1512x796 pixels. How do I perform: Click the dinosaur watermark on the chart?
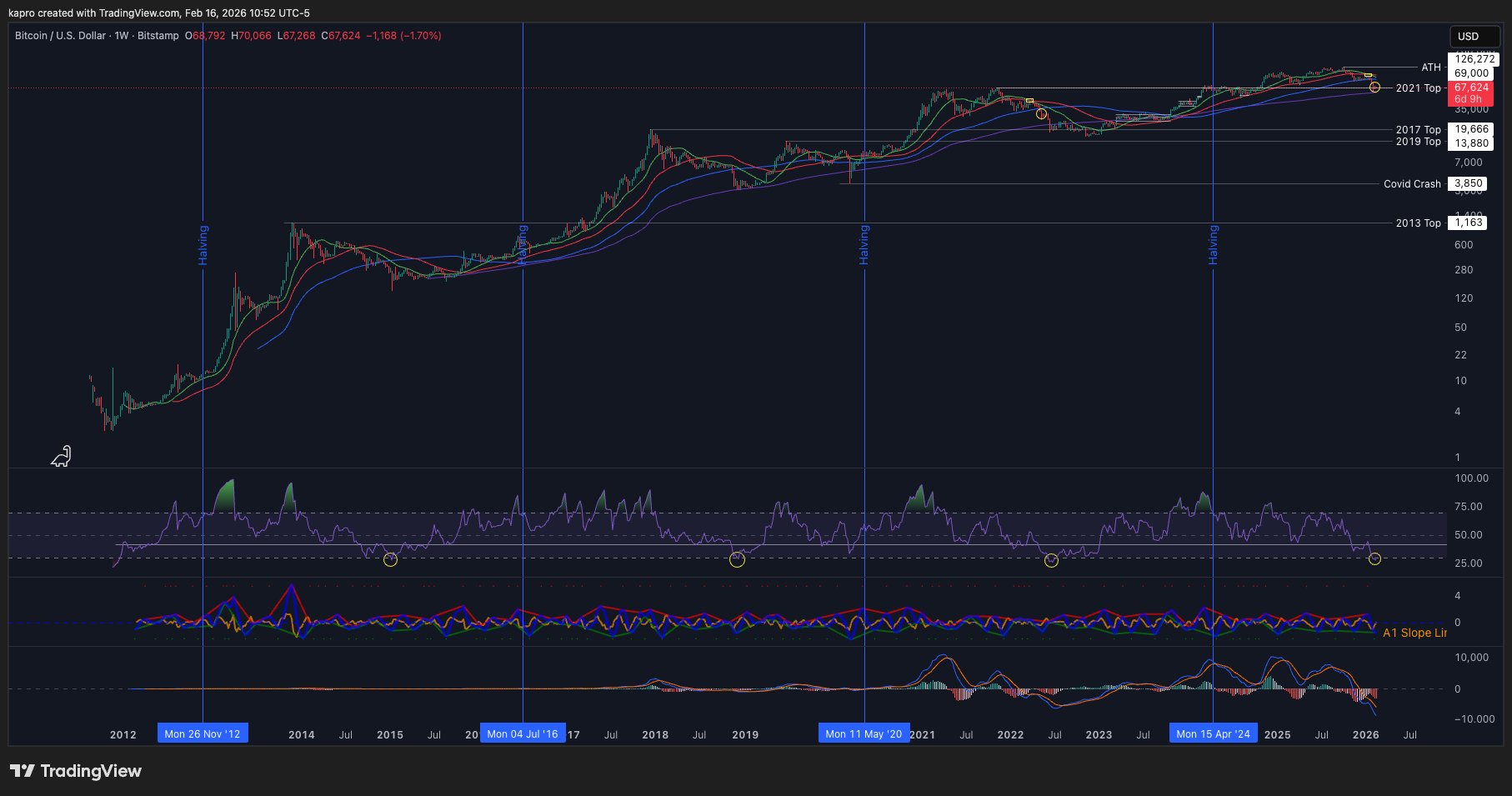click(x=59, y=456)
